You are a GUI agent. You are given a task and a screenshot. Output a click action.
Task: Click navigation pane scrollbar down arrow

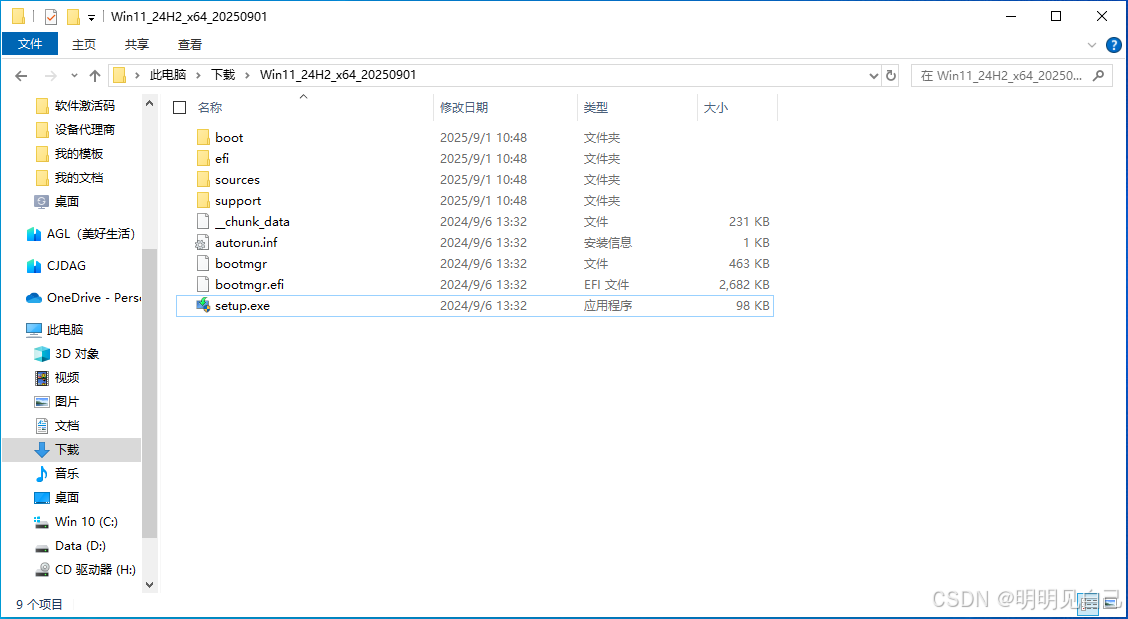tap(150, 584)
